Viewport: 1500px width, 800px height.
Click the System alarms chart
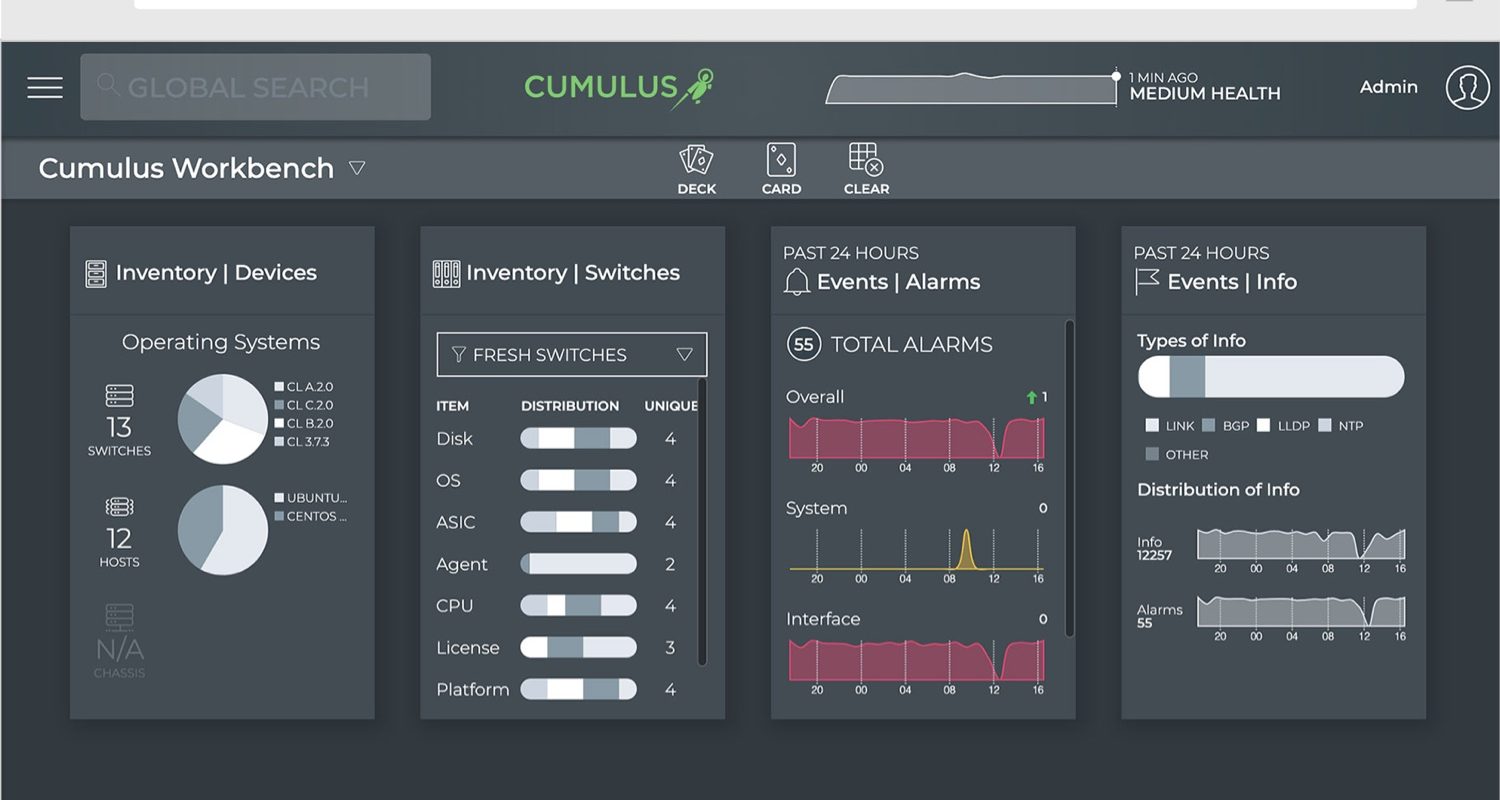tap(917, 549)
